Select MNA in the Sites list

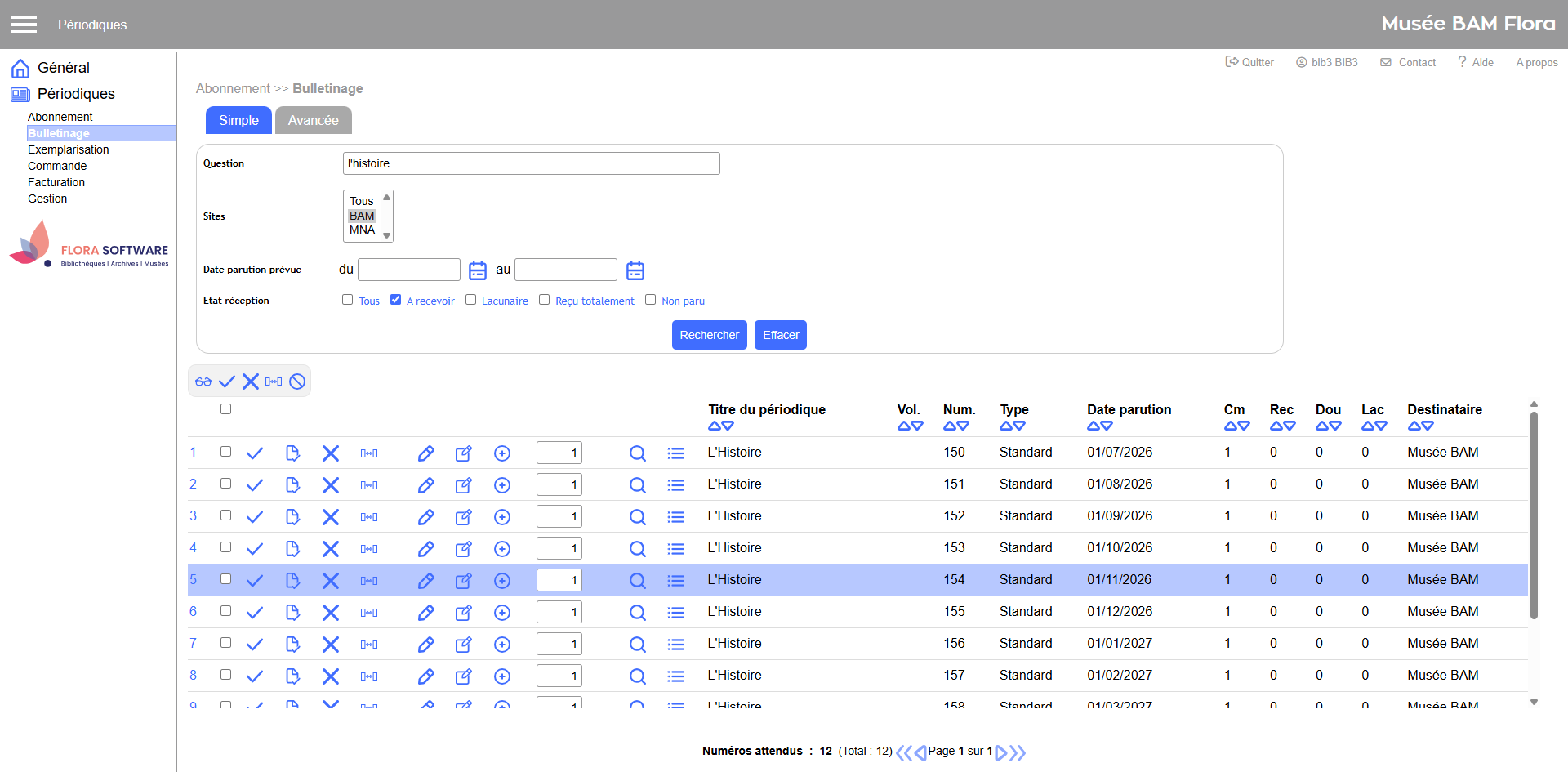(362, 230)
